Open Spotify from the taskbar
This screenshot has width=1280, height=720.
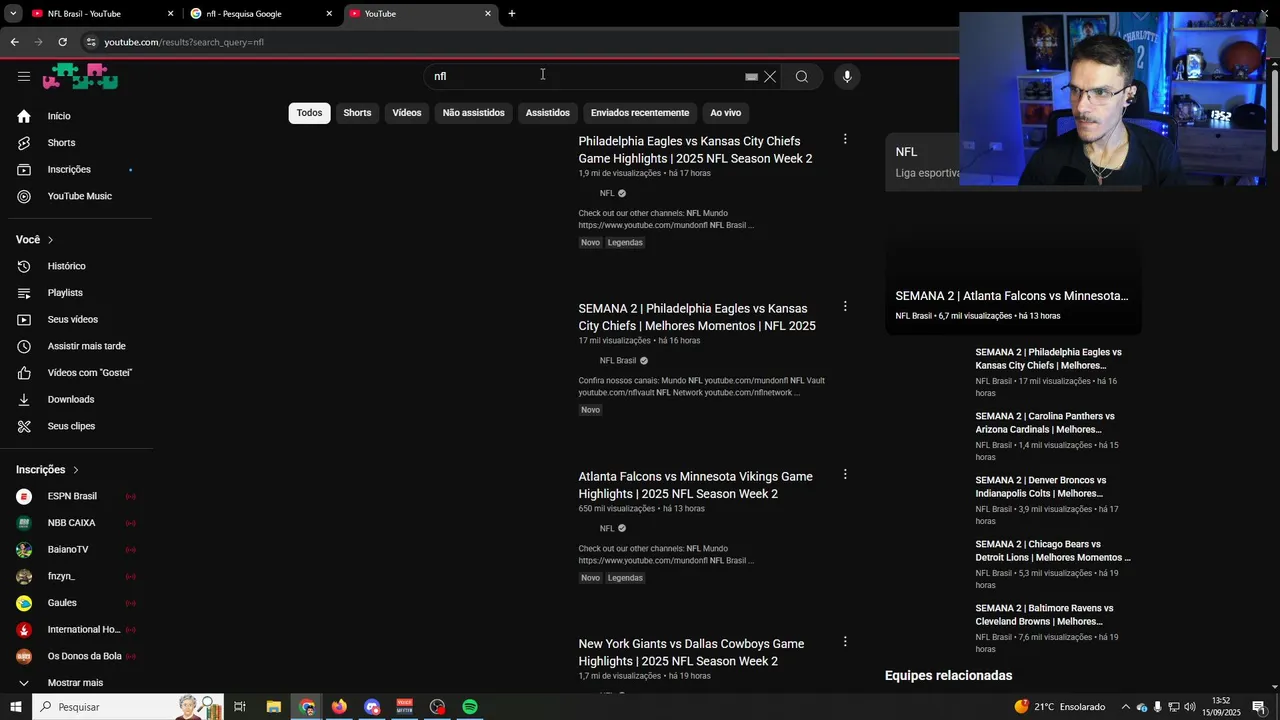tap(470, 707)
